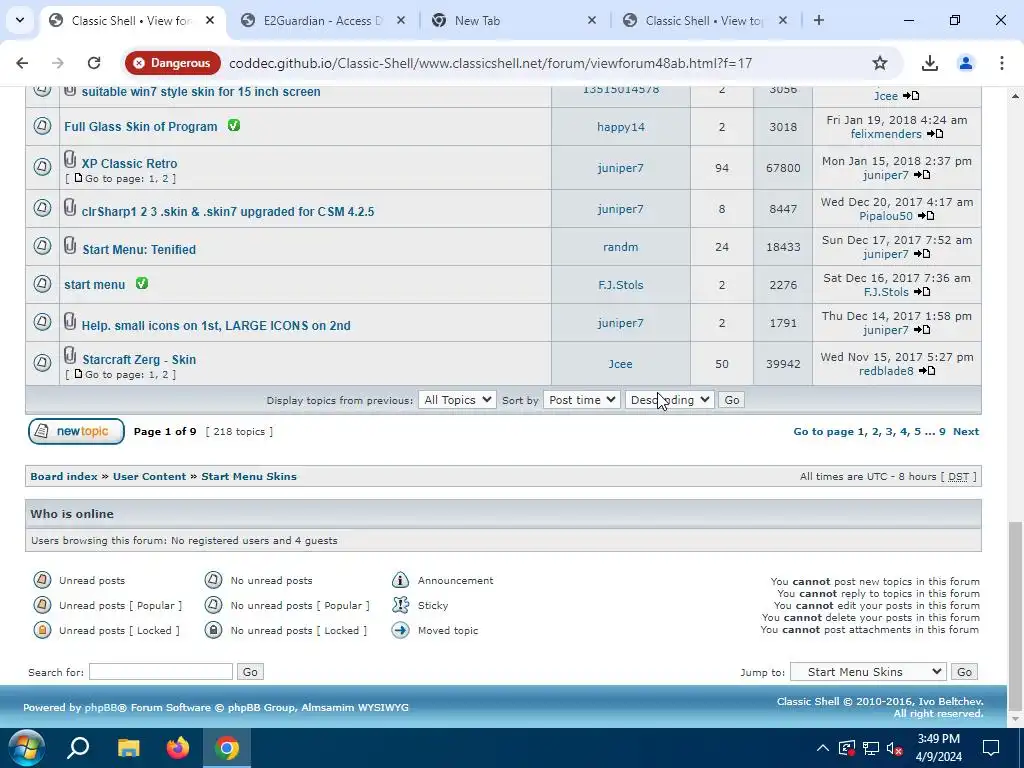Screen dimensions: 1024x768
Task: Click the Announcement legend icon
Action: click(x=400, y=580)
